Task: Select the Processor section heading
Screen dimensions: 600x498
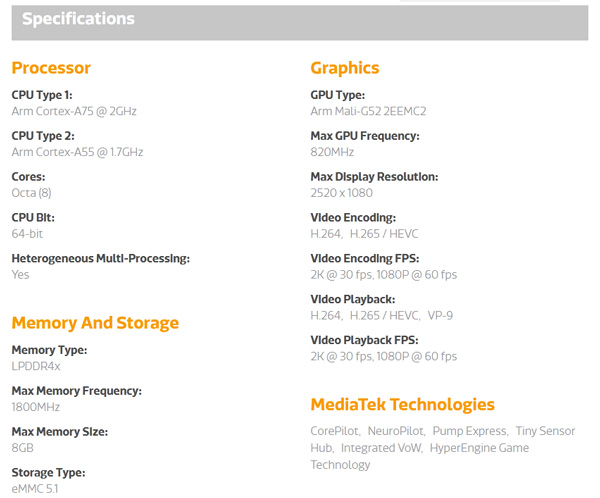Action: pos(51,68)
